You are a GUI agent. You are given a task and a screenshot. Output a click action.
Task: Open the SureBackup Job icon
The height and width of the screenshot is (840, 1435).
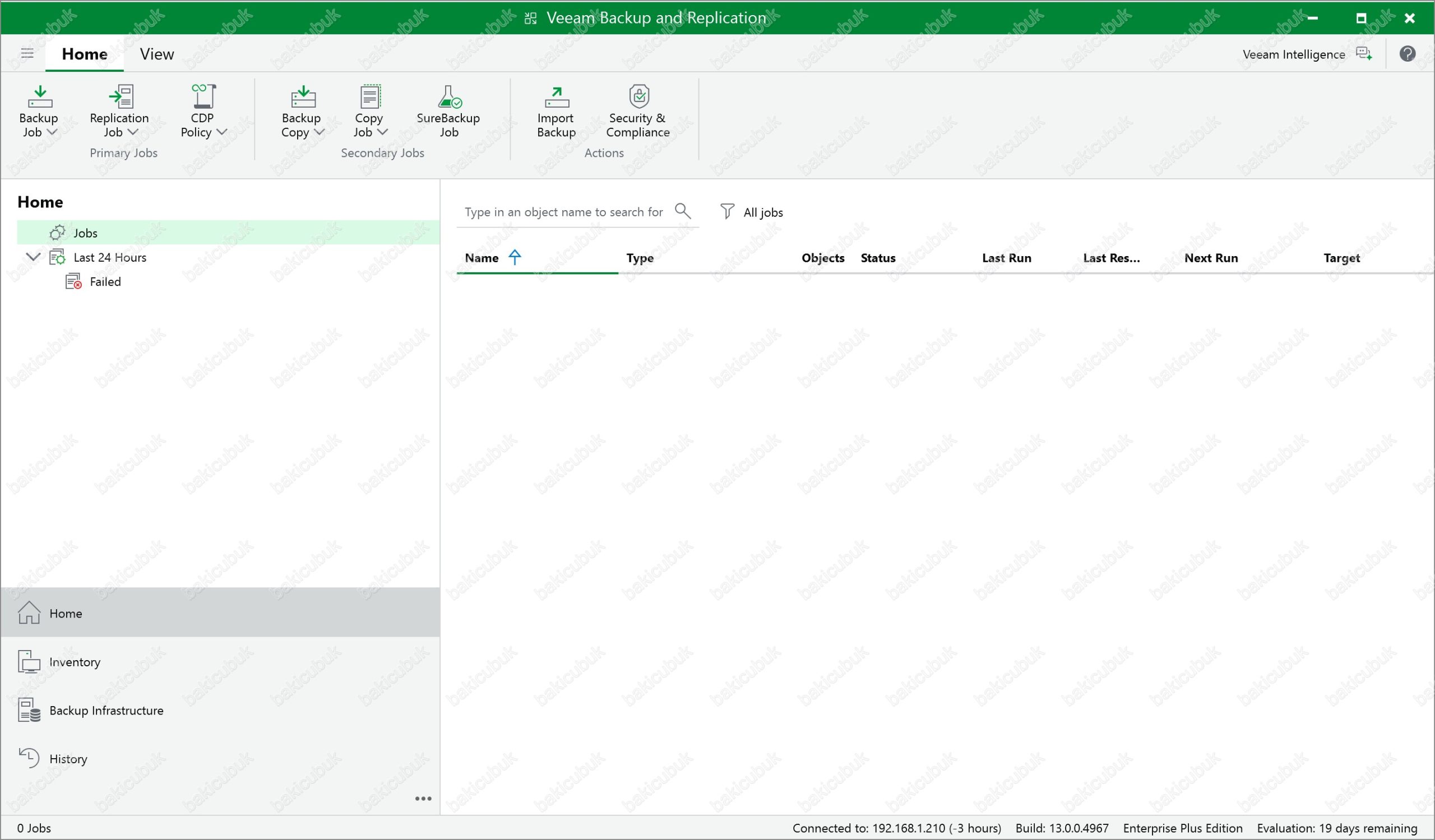coord(449,98)
